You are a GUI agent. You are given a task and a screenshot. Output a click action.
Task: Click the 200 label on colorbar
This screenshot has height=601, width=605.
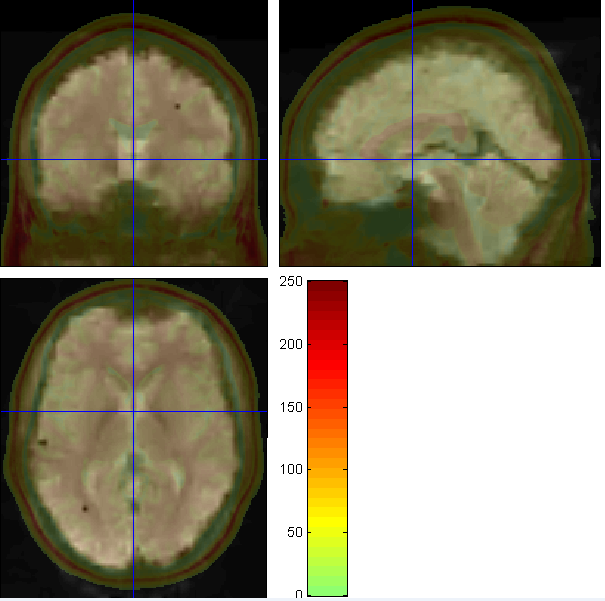coord(291,344)
